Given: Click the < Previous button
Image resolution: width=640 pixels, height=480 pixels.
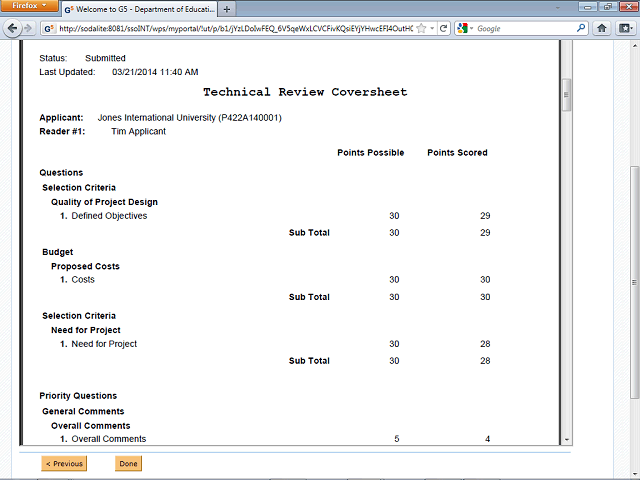Looking at the screenshot, I should pyautogui.click(x=64, y=464).
